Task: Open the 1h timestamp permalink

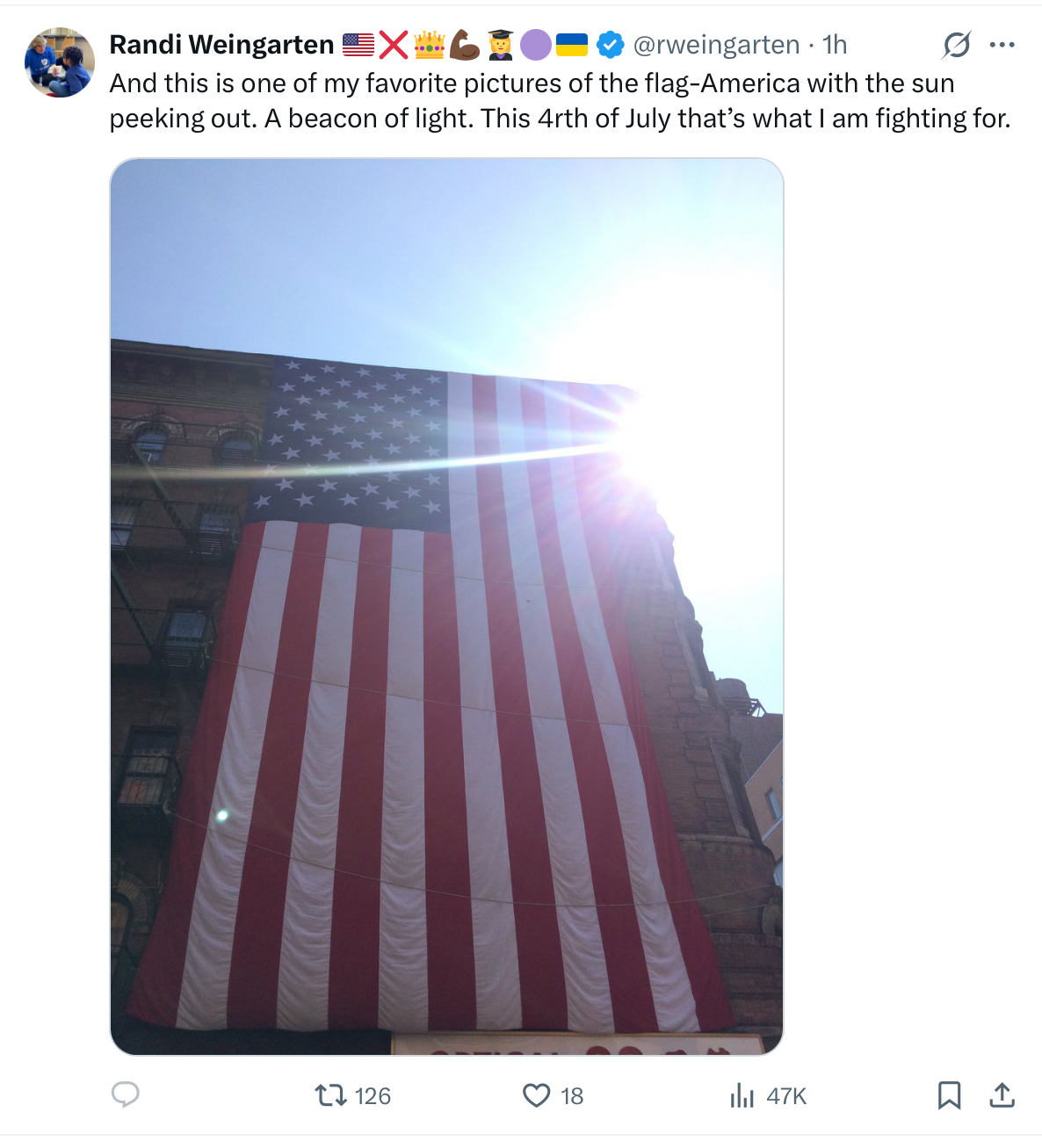Action: tap(835, 45)
